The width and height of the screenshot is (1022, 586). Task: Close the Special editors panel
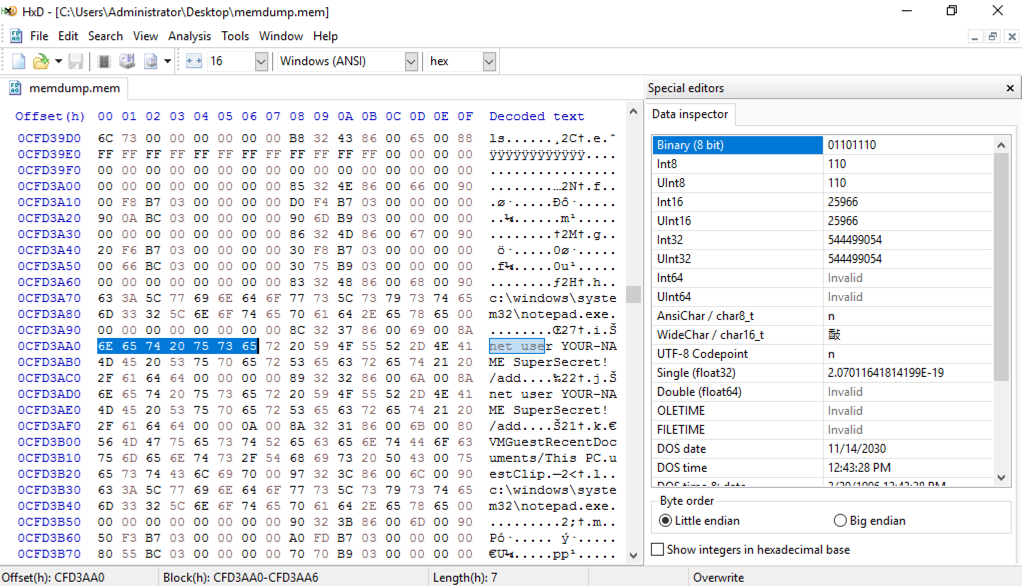(x=1010, y=88)
